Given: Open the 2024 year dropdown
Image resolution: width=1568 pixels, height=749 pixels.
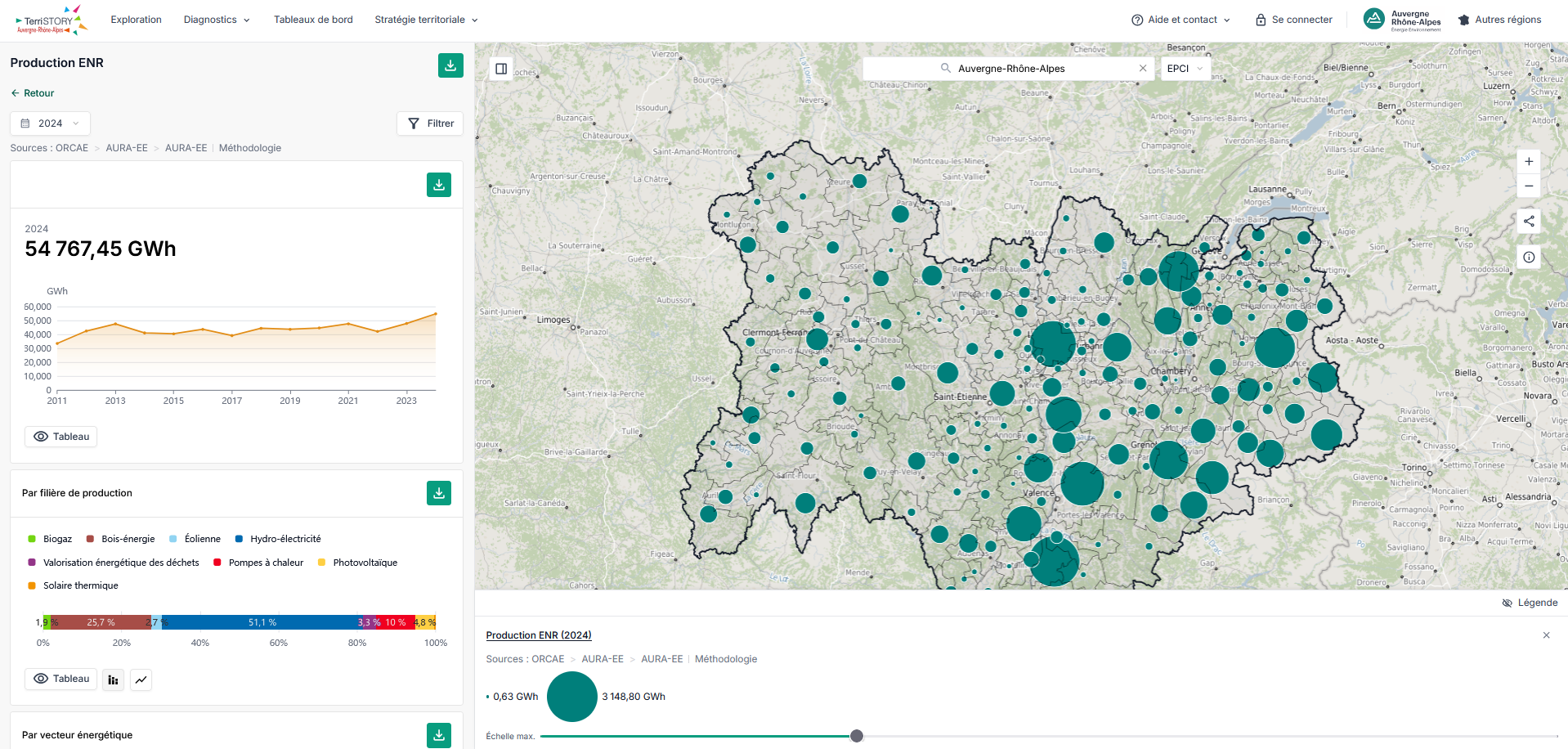Looking at the screenshot, I should click(x=50, y=123).
